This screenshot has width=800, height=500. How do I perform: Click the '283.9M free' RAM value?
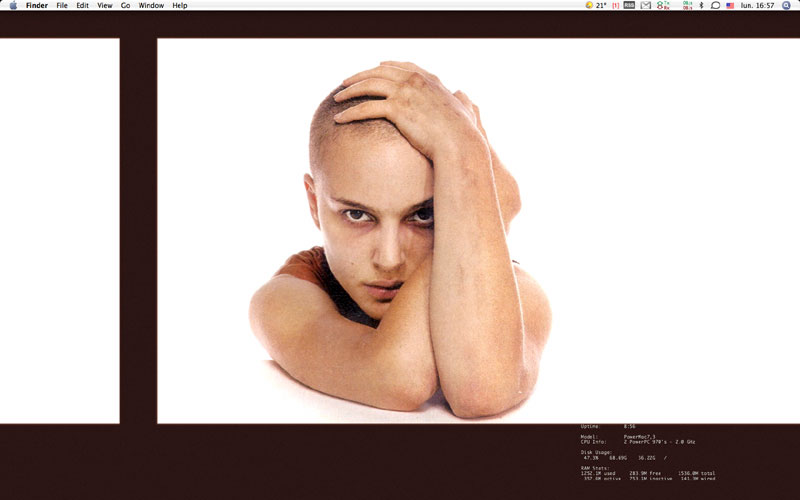(x=645, y=473)
